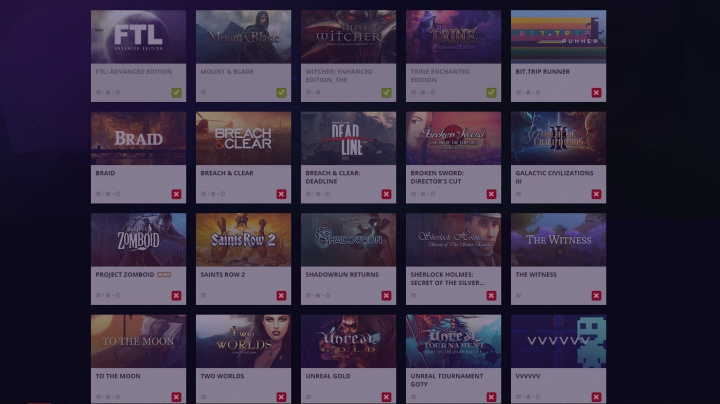
Task: Select The Witcher cover thumbnail
Action: pos(349,37)
